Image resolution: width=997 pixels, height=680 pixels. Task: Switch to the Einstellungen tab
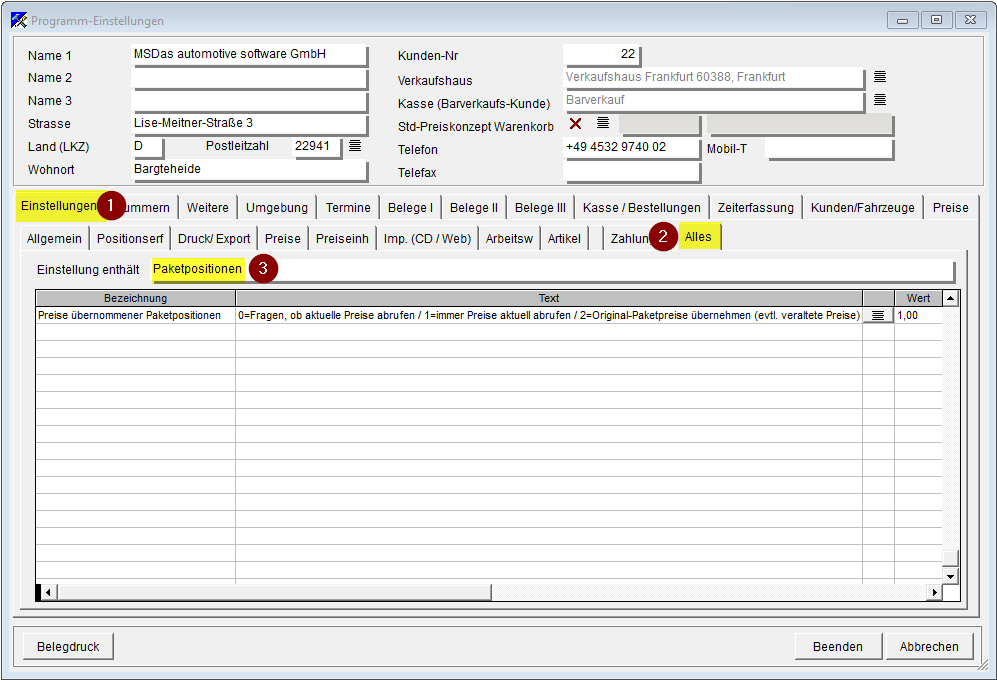coord(58,206)
